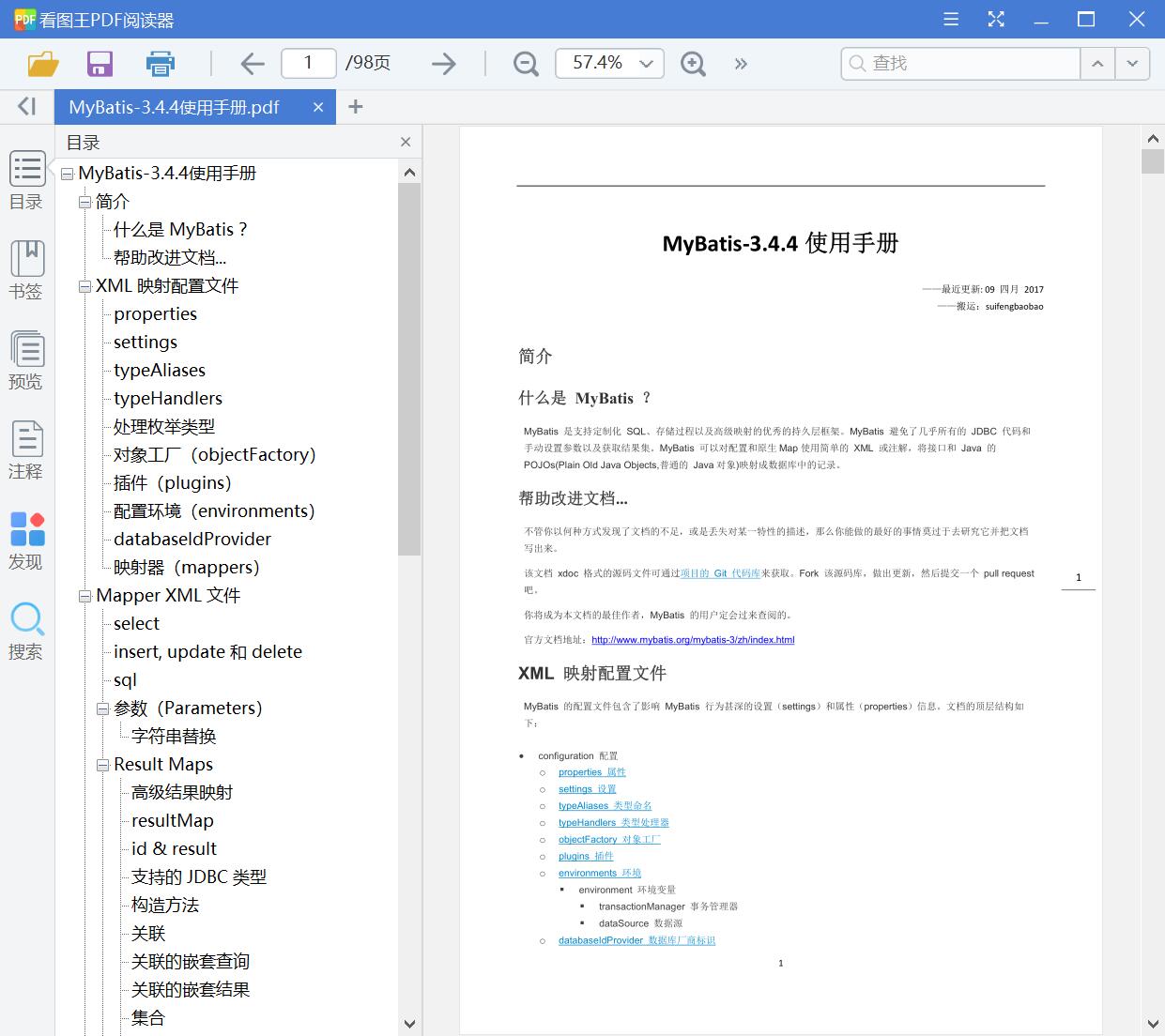Screen dimensions: 1165x1036
Task: Enter fullscreen mode from title bar
Action: coord(996,20)
